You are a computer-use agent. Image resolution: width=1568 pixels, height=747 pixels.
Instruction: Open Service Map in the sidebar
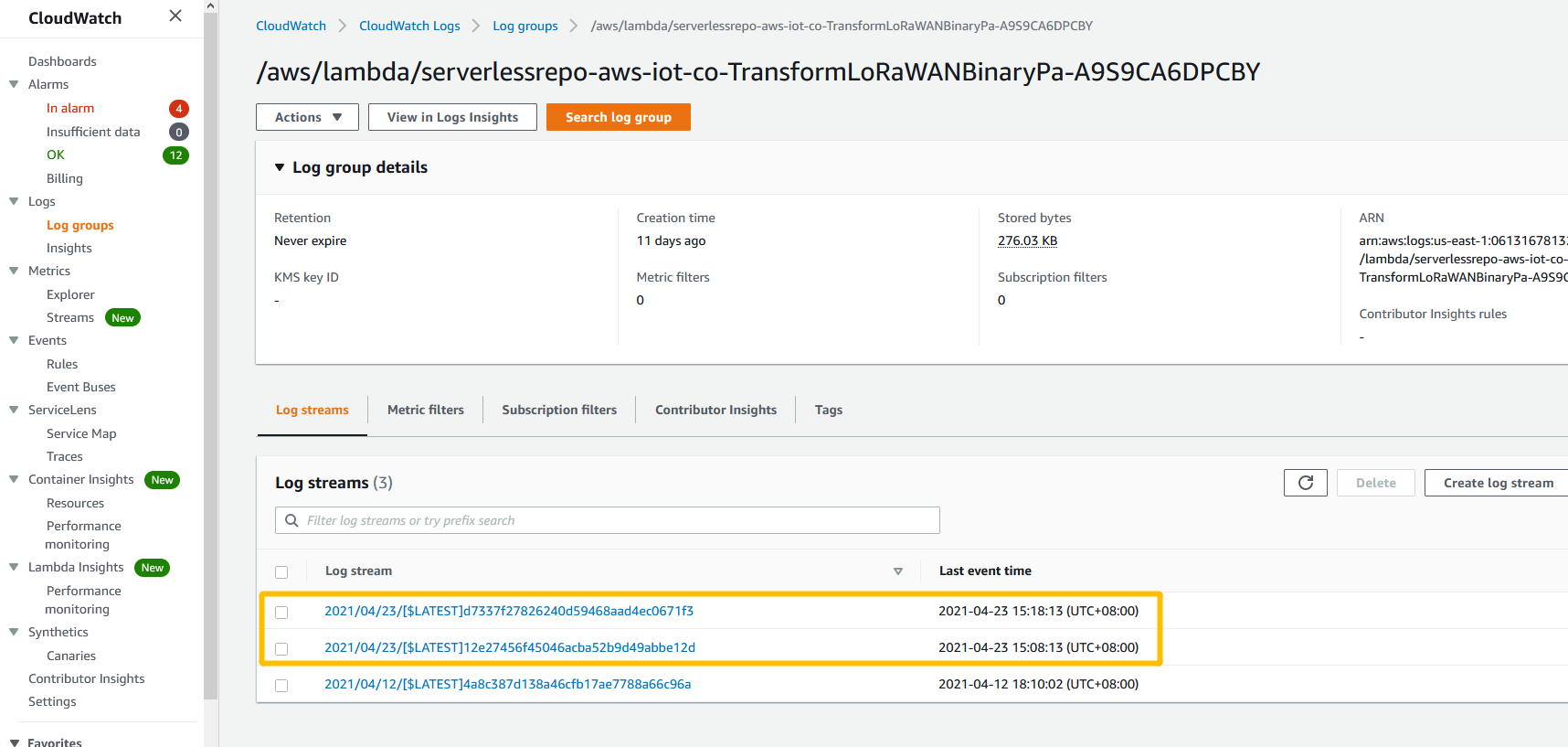[x=81, y=433]
